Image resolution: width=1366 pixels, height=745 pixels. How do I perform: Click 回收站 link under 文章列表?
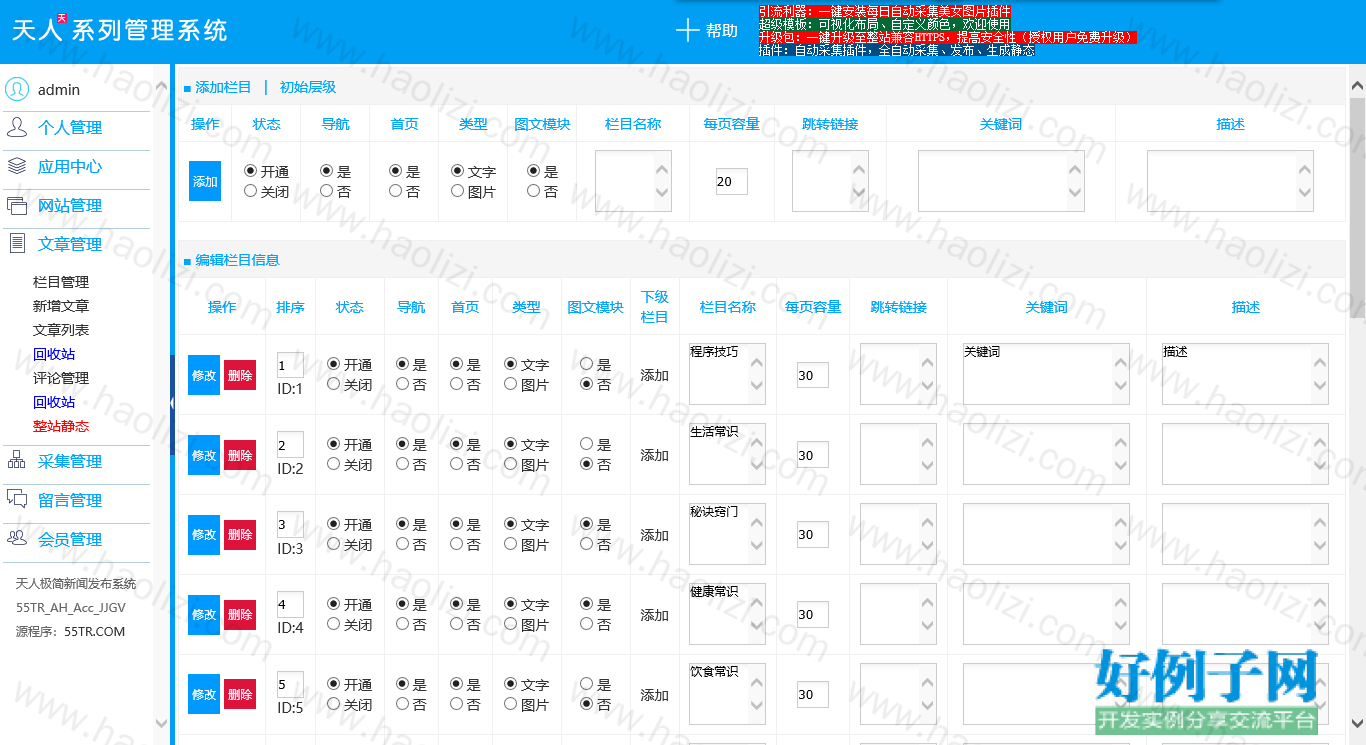coord(54,354)
